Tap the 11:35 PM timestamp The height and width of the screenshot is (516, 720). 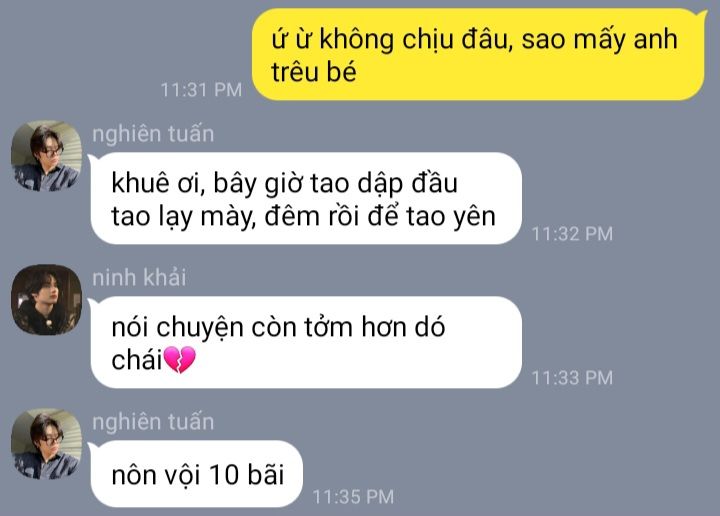(x=353, y=497)
